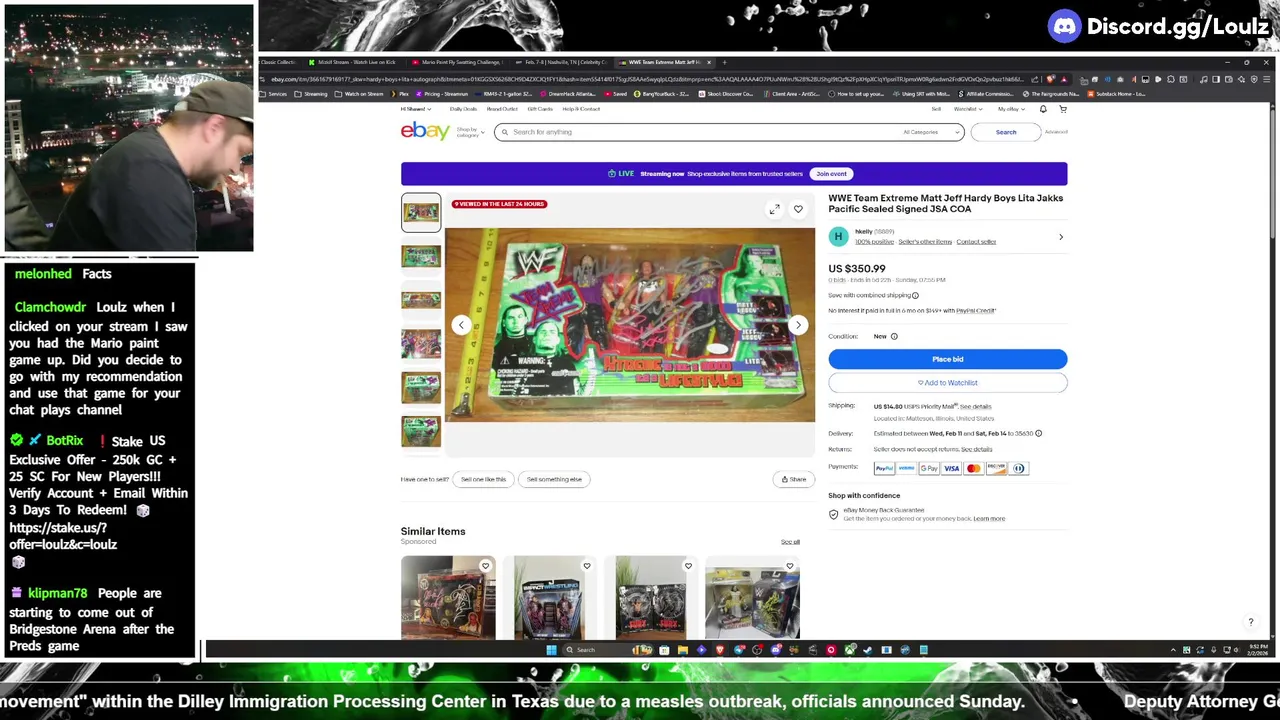This screenshot has width=1280, height=720.
Task: Favorite the first similar item with heart
Action: coord(485,566)
